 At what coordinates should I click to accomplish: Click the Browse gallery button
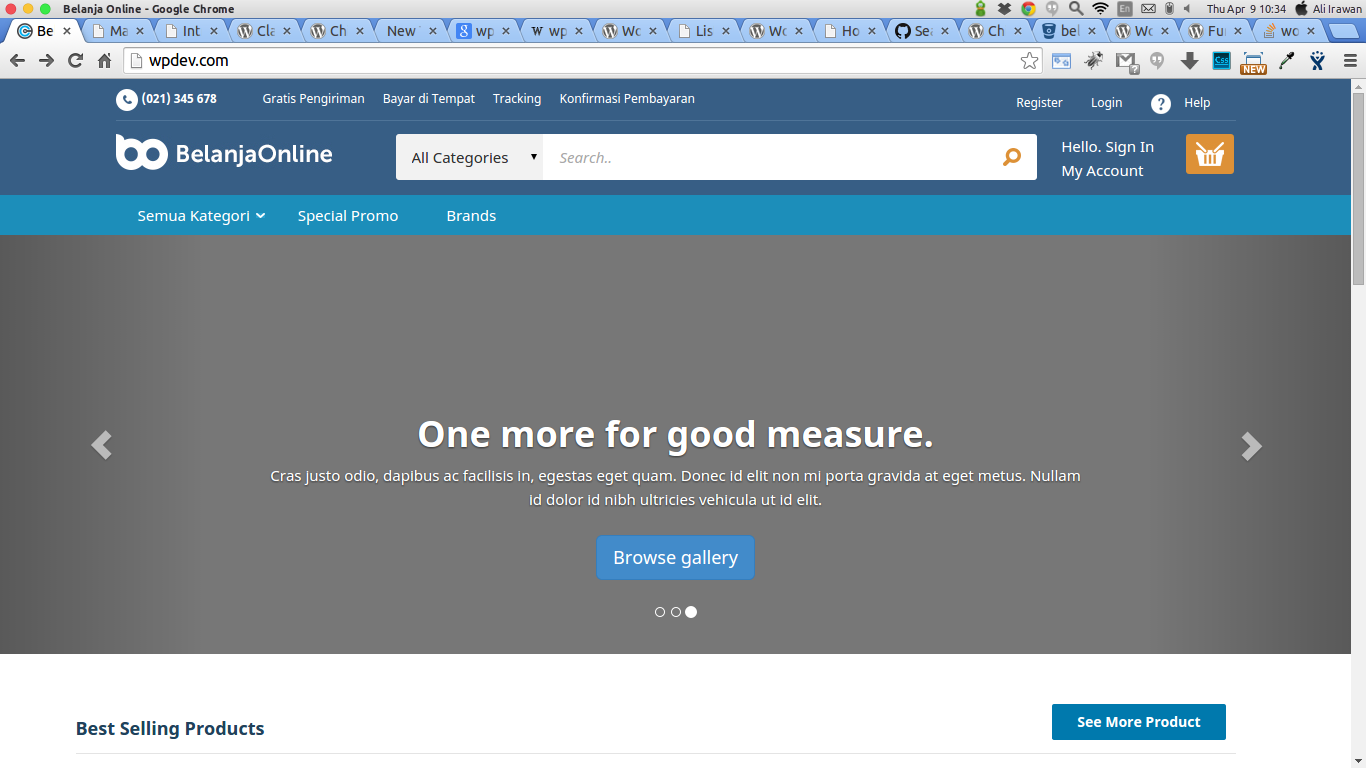click(x=675, y=558)
